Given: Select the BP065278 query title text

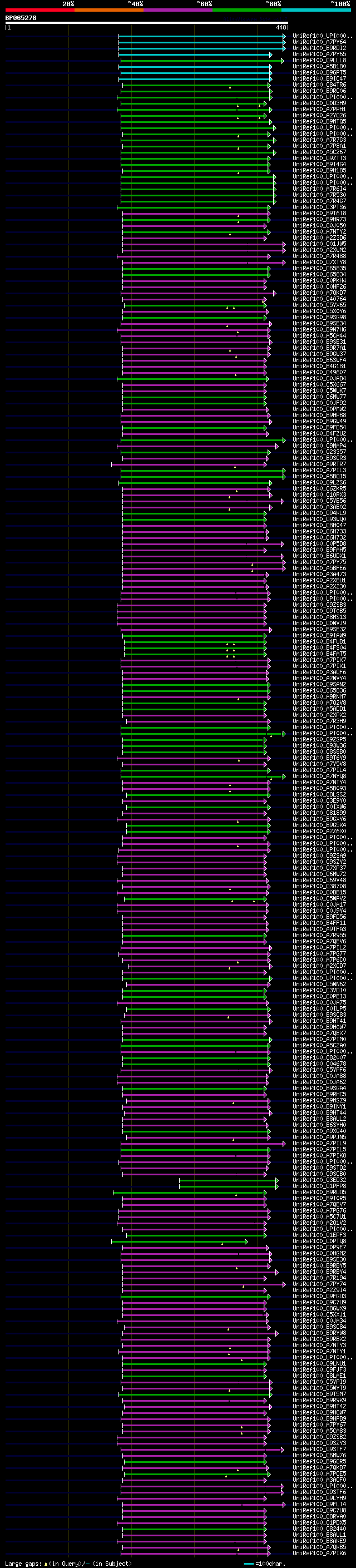Looking at the screenshot, I should (21, 18).
